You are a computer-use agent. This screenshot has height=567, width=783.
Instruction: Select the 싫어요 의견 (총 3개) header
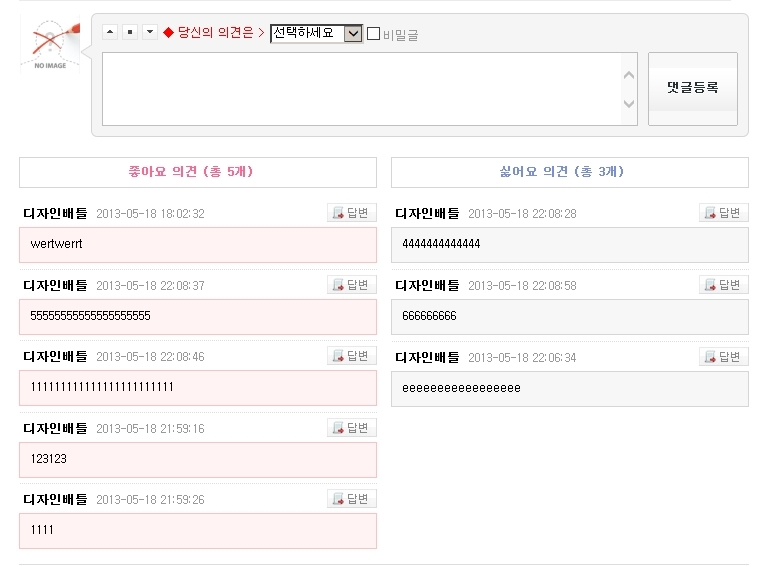click(x=569, y=172)
